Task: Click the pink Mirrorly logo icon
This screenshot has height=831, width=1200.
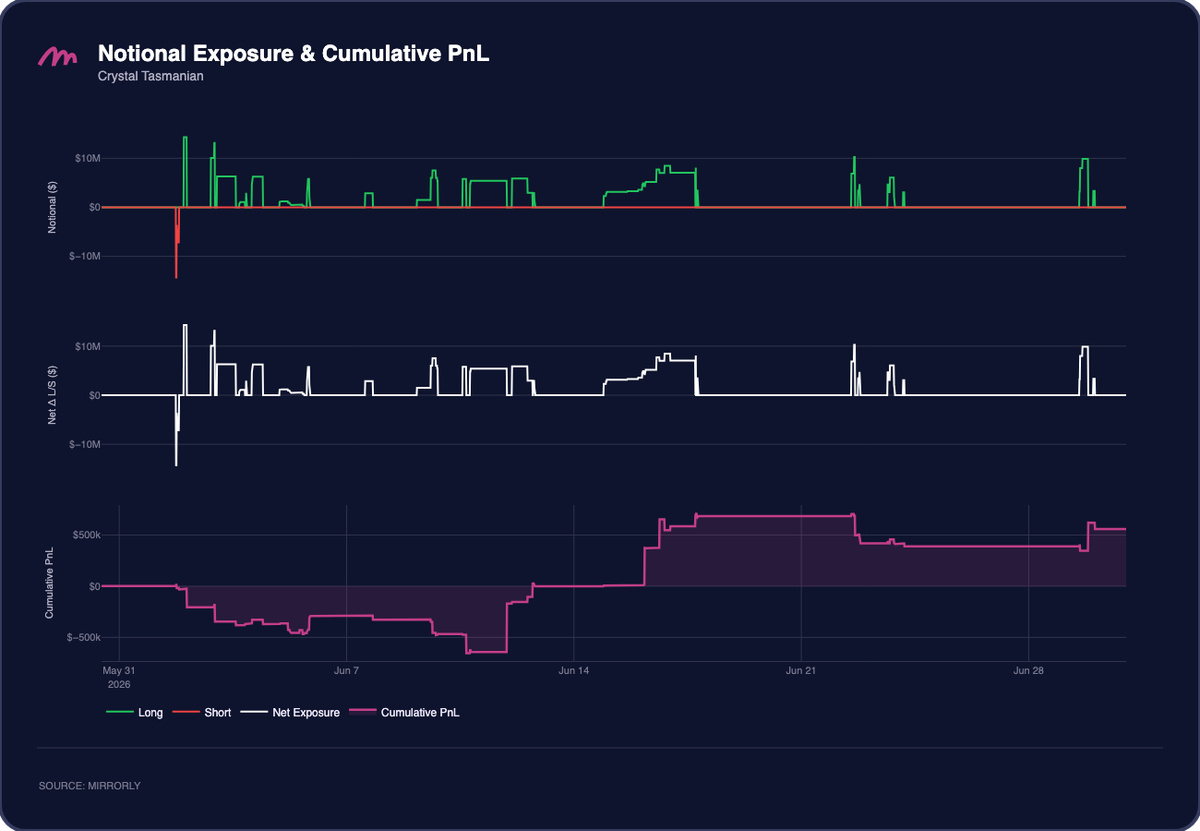Action: click(x=57, y=57)
